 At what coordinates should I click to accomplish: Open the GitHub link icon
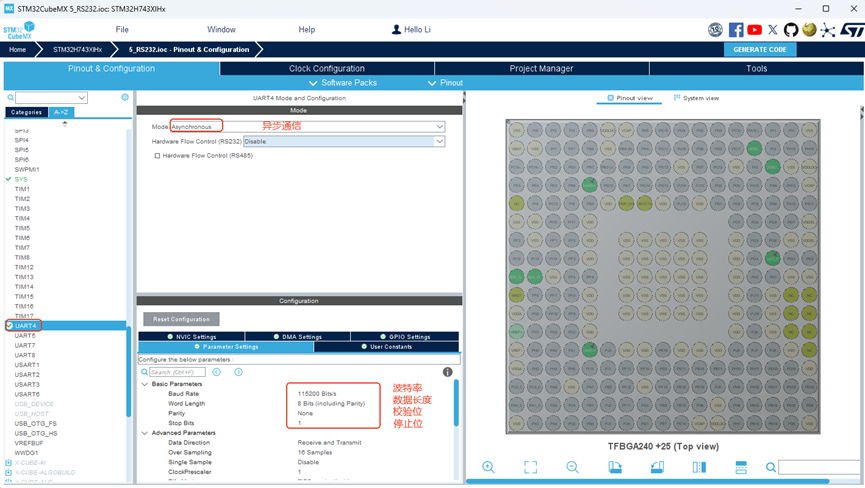791,30
